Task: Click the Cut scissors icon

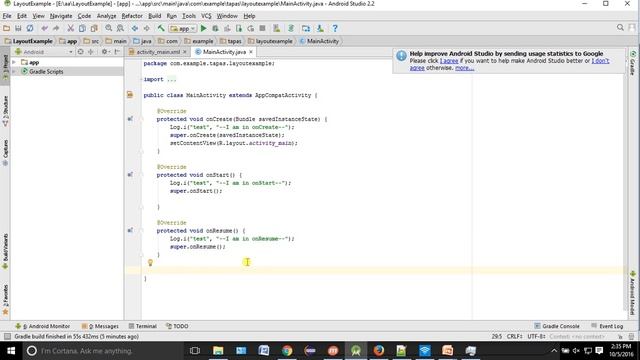Action: (x=71, y=29)
